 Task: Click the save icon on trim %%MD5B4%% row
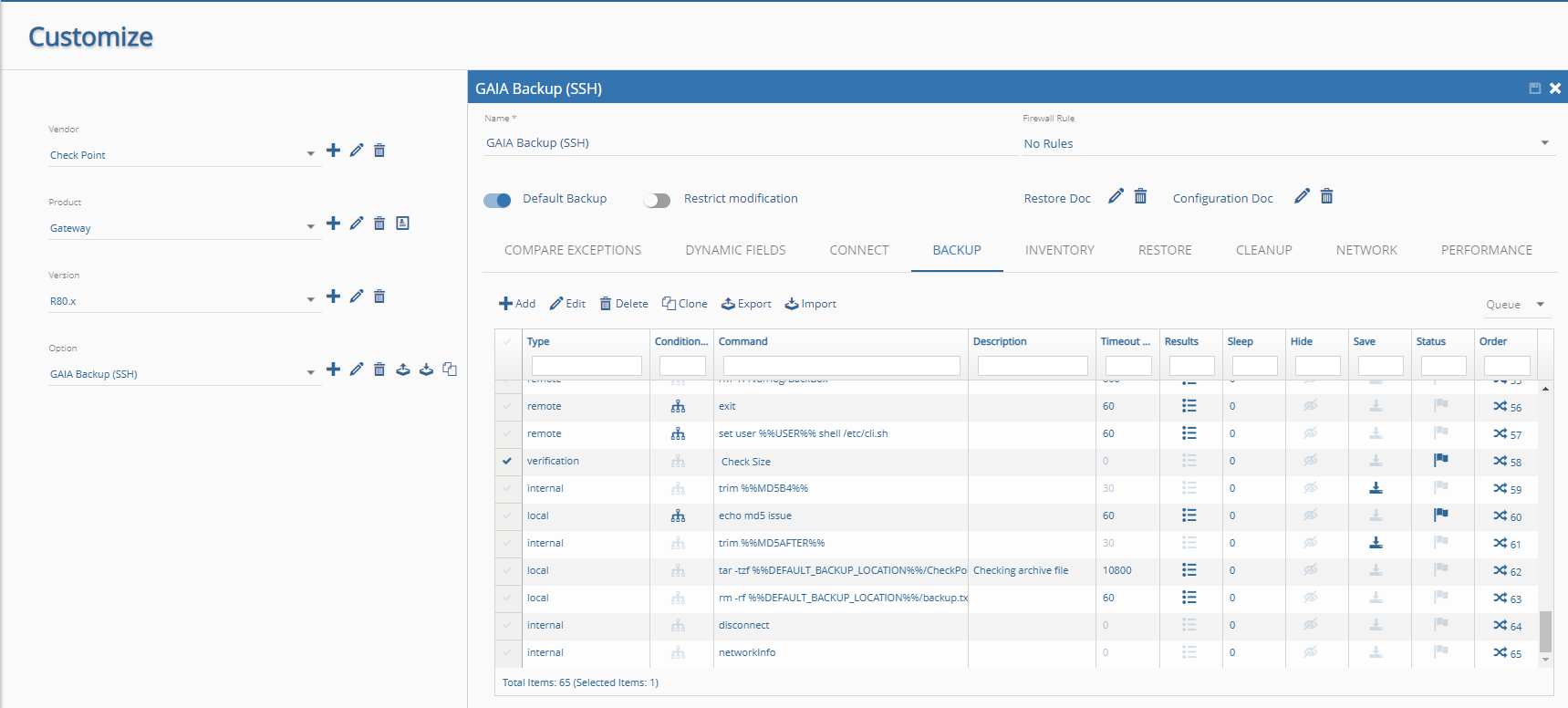coord(1376,489)
